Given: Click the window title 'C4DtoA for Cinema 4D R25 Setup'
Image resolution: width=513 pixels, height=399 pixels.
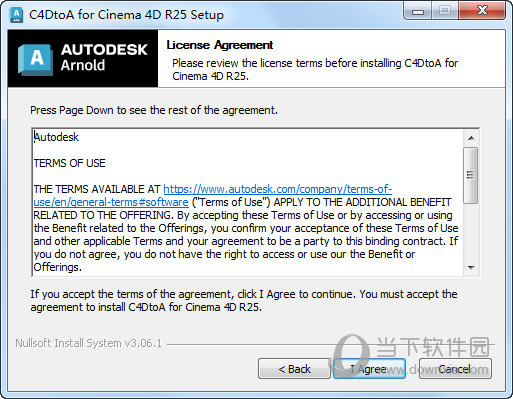Looking at the screenshot, I should point(126,15).
